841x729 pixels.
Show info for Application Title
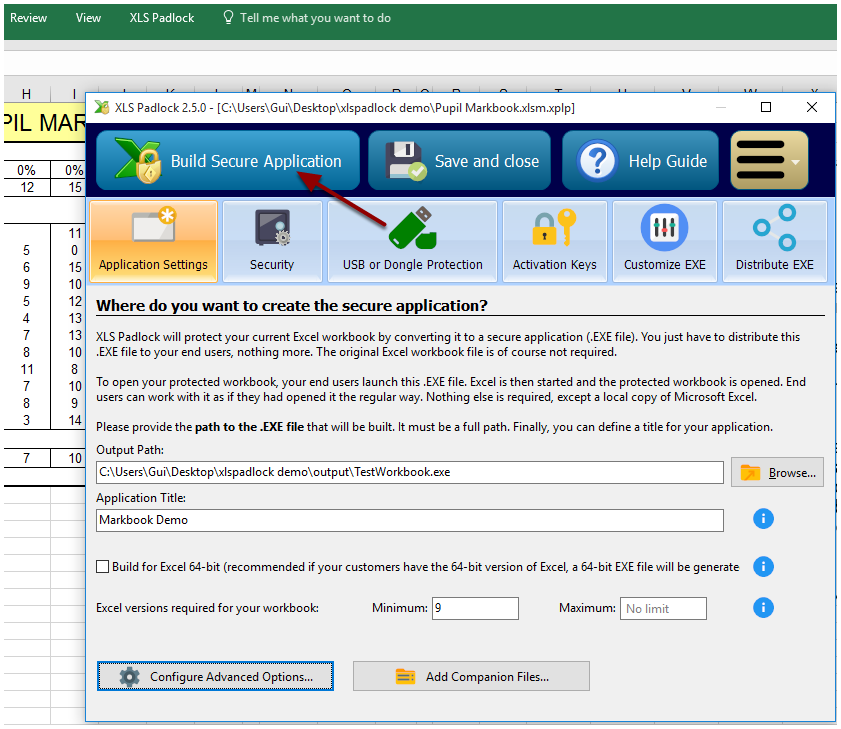[763, 519]
